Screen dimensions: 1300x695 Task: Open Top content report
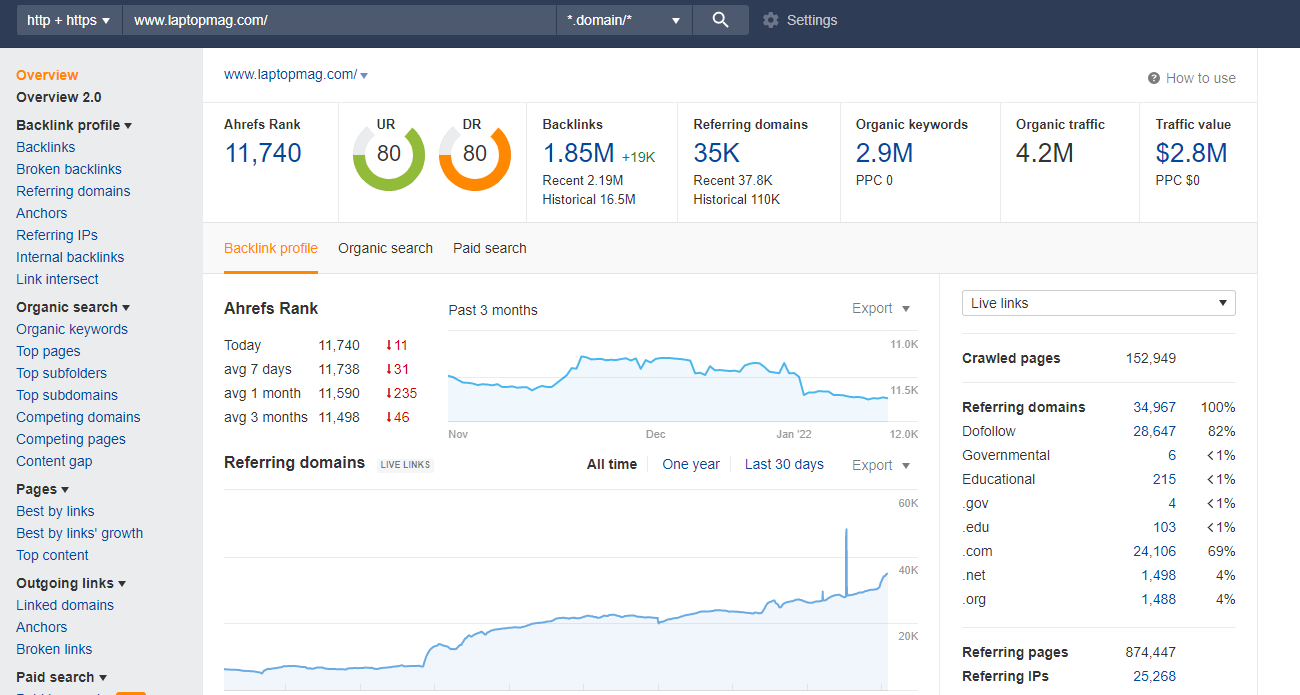point(52,555)
